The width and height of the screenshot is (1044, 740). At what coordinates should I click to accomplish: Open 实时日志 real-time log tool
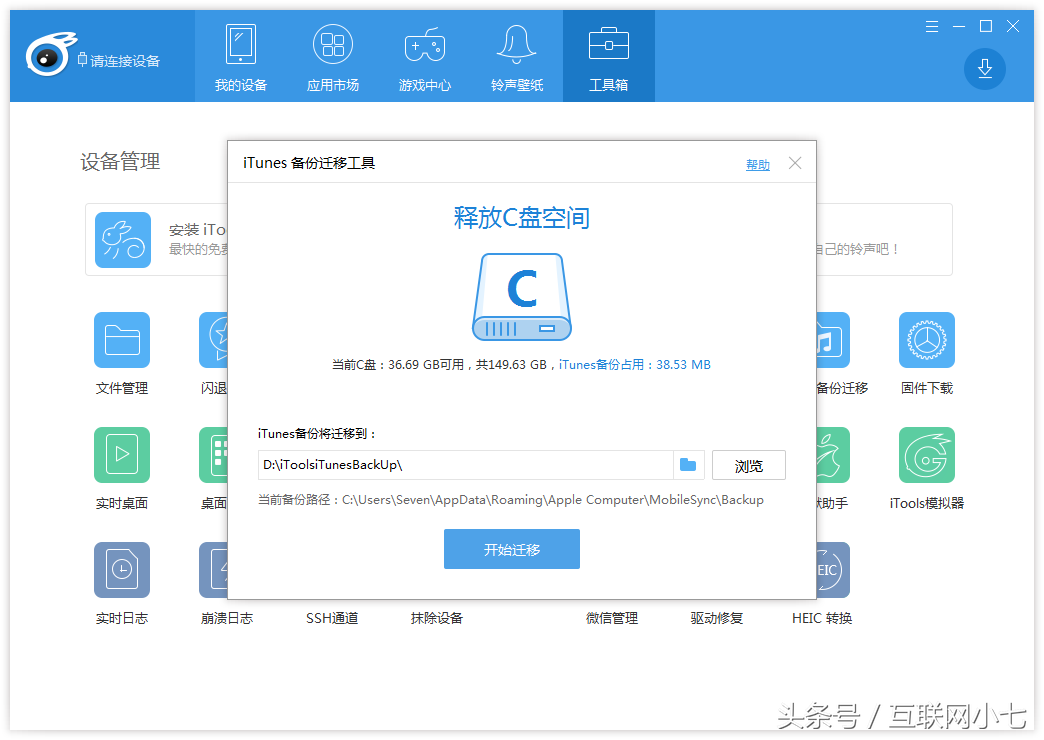coord(122,570)
